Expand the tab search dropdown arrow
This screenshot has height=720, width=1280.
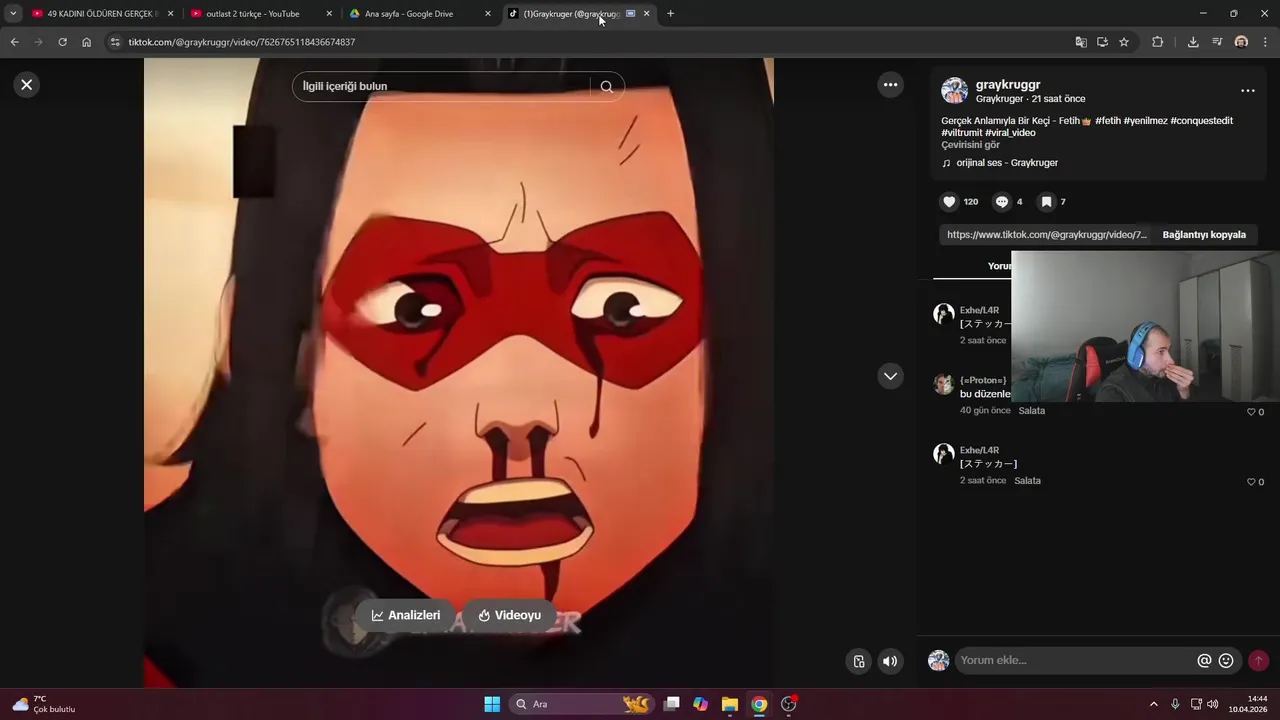13,14
